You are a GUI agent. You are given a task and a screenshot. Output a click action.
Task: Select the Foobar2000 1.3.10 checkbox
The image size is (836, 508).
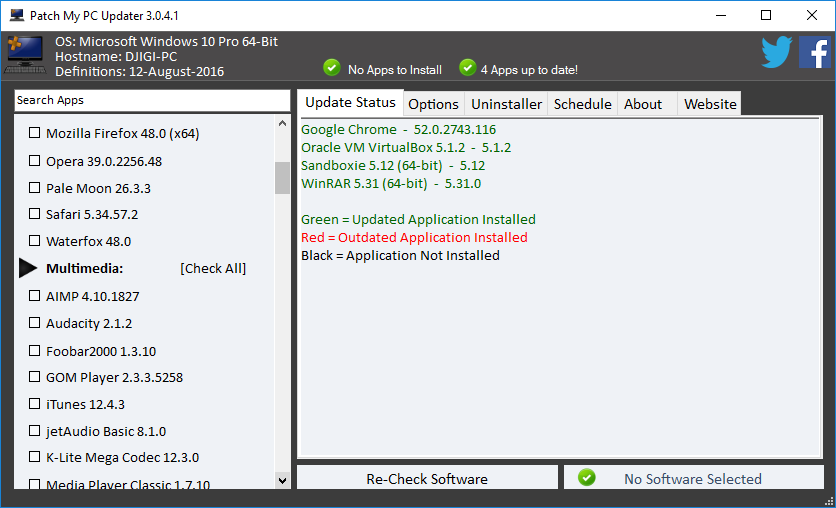[x=34, y=351]
